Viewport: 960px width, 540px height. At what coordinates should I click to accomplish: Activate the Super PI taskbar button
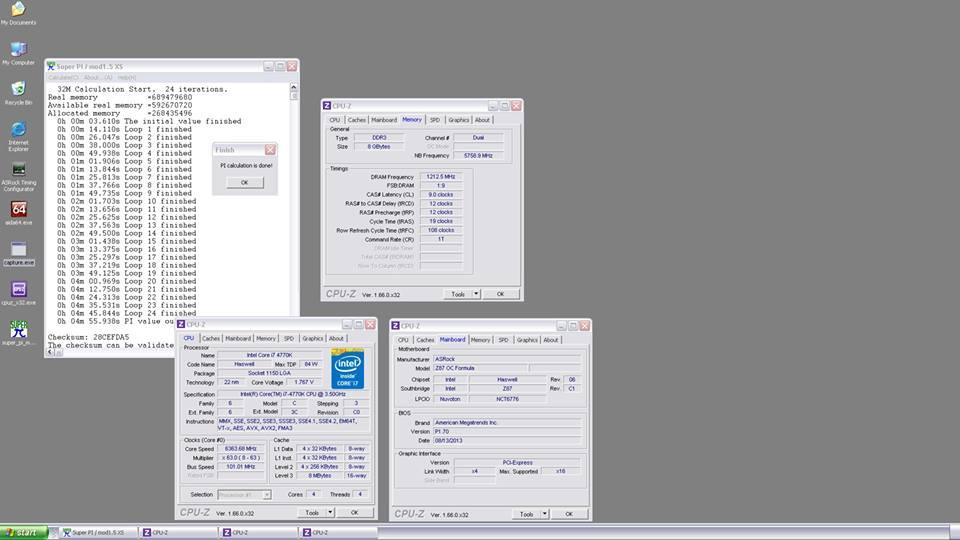click(x=98, y=533)
